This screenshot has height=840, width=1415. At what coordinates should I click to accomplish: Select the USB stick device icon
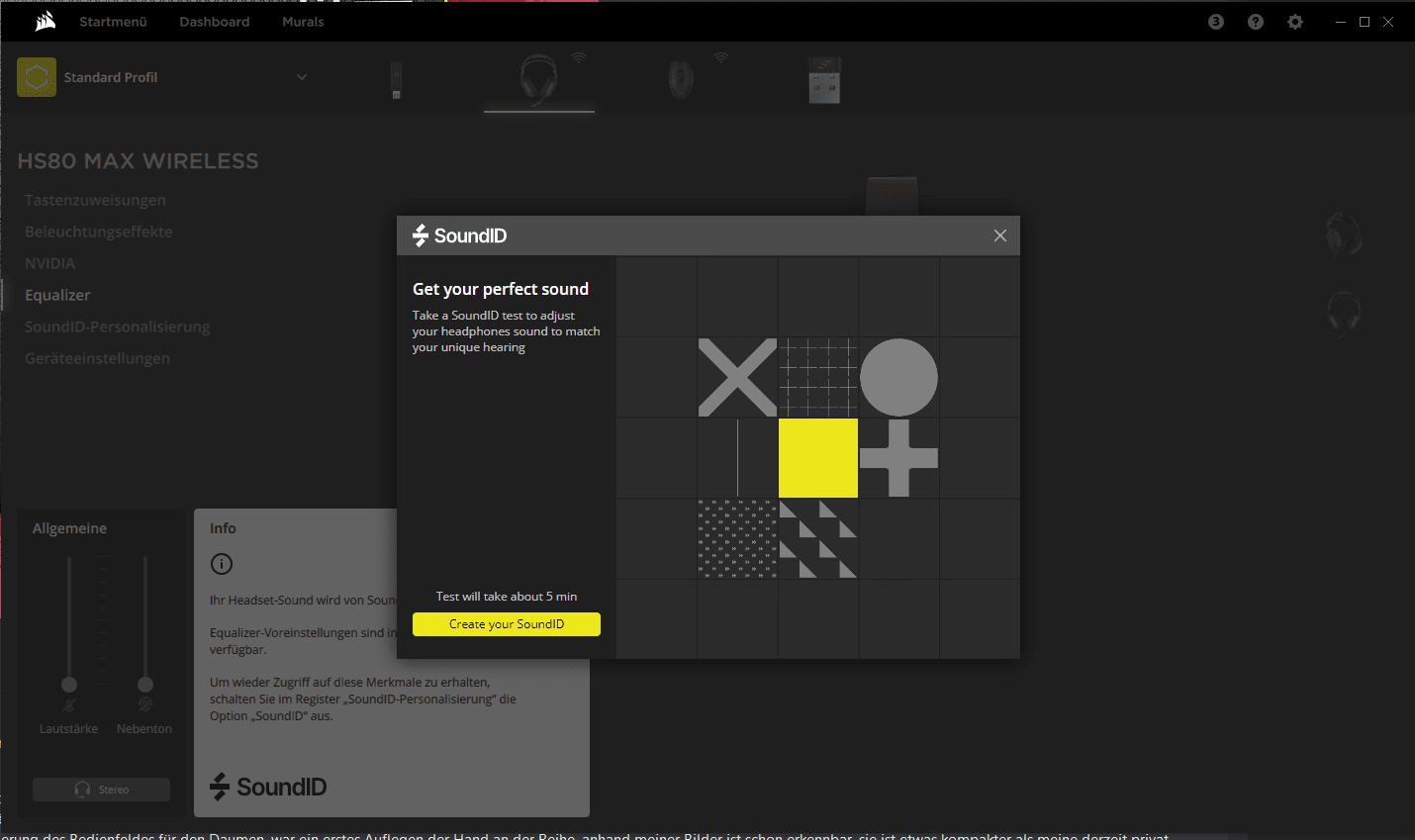click(396, 80)
